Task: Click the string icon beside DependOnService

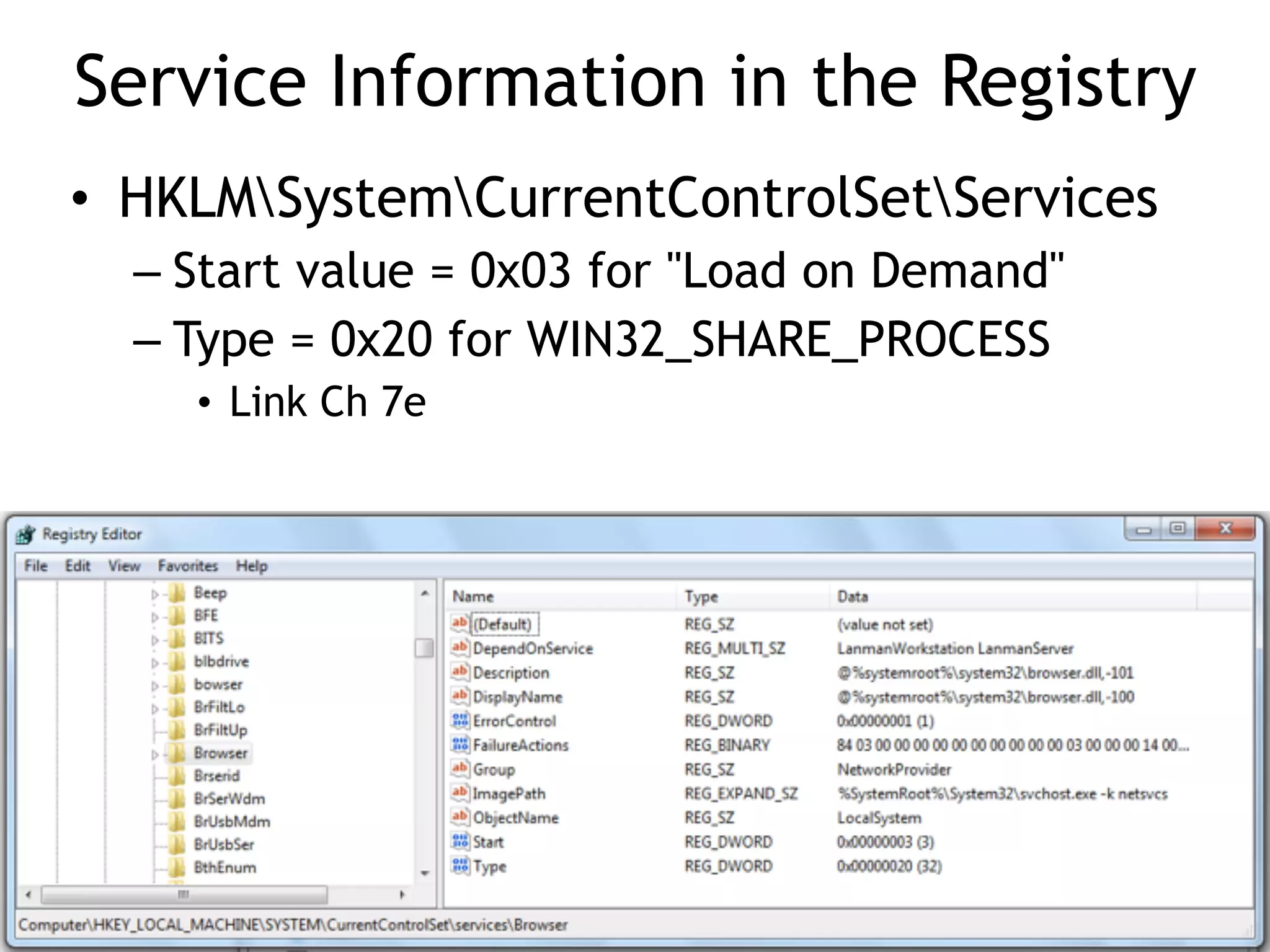Action: coord(460,648)
